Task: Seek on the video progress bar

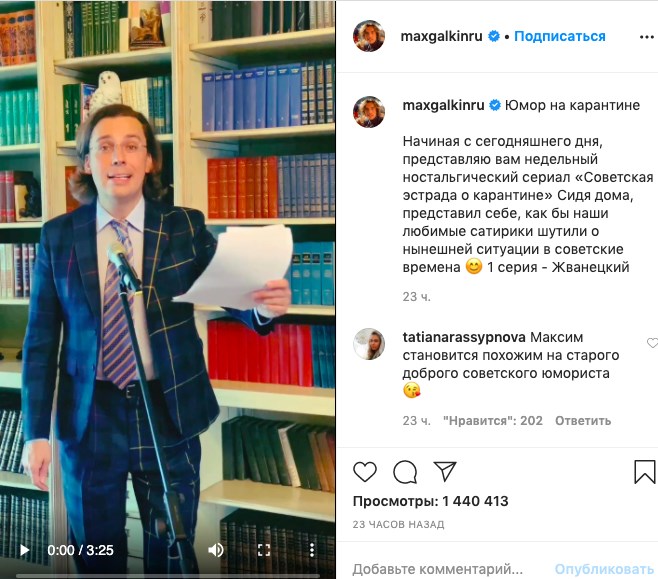Action: [168, 576]
